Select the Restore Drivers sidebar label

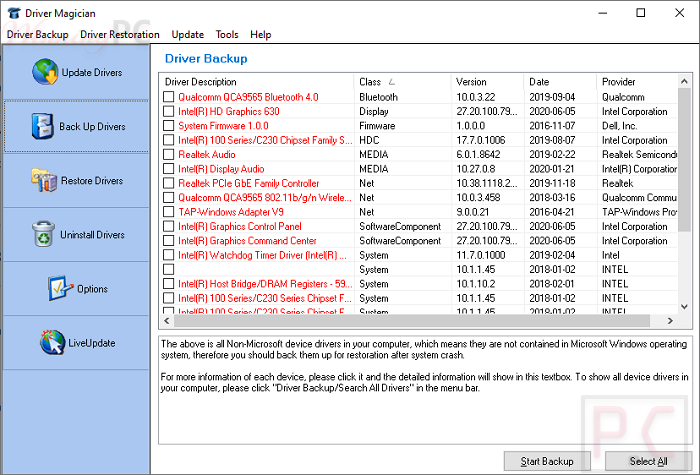pyautogui.click(x=92, y=181)
